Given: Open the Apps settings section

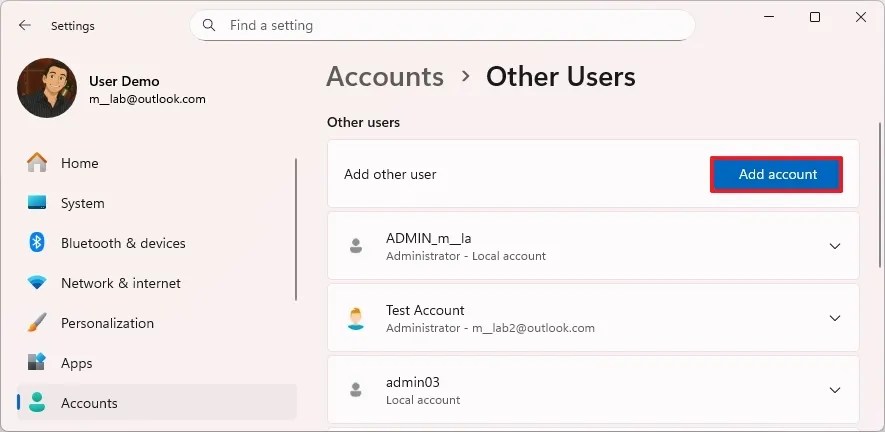Looking at the screenshot, I should (x=157, y=363).
